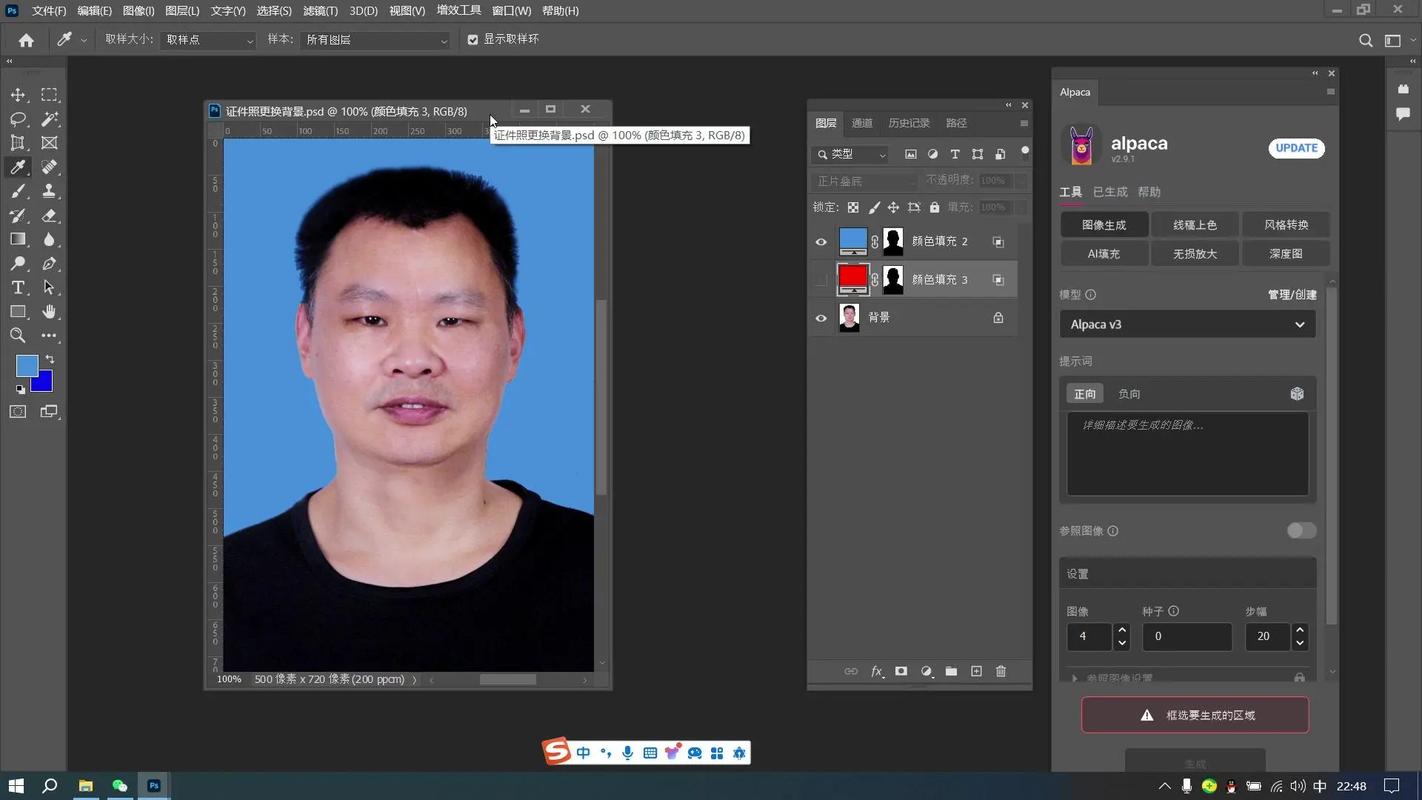Open the Alpaca v3 model dropdown
This screenshot has height=800, width=1422.
coord(1187,323)
